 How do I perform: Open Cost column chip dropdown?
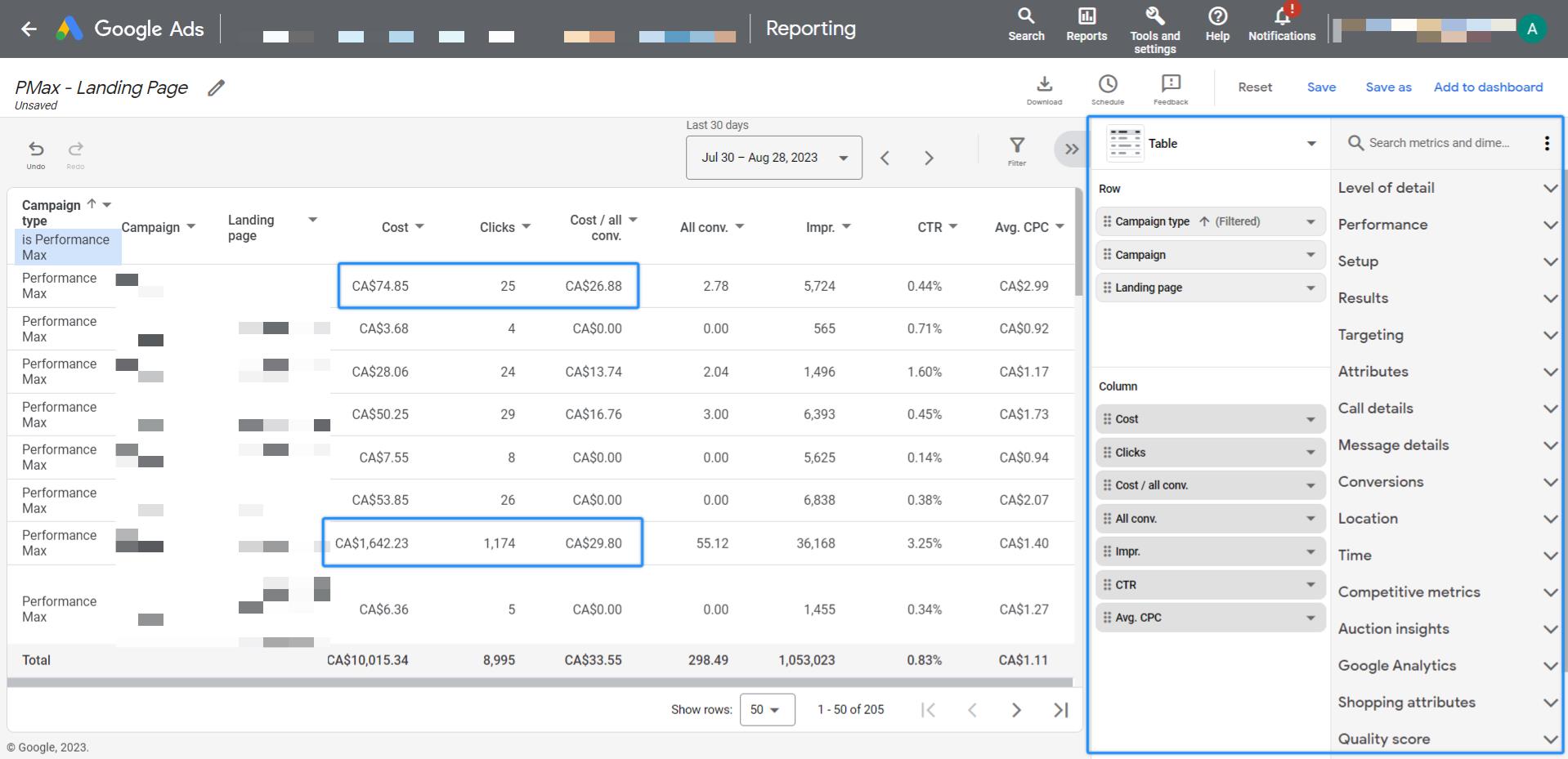[1310, 419]
